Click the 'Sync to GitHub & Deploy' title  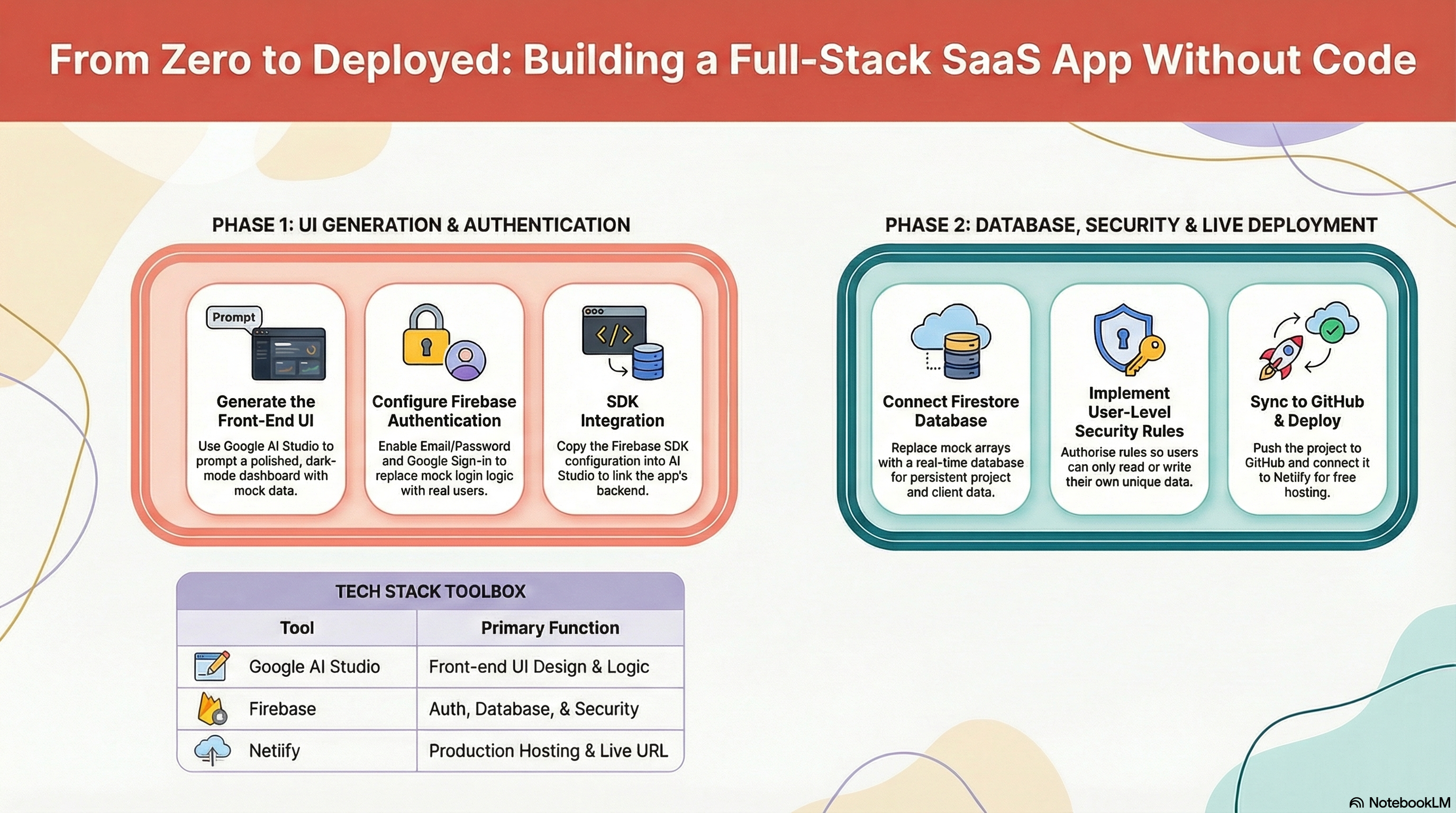[1307, 411]
